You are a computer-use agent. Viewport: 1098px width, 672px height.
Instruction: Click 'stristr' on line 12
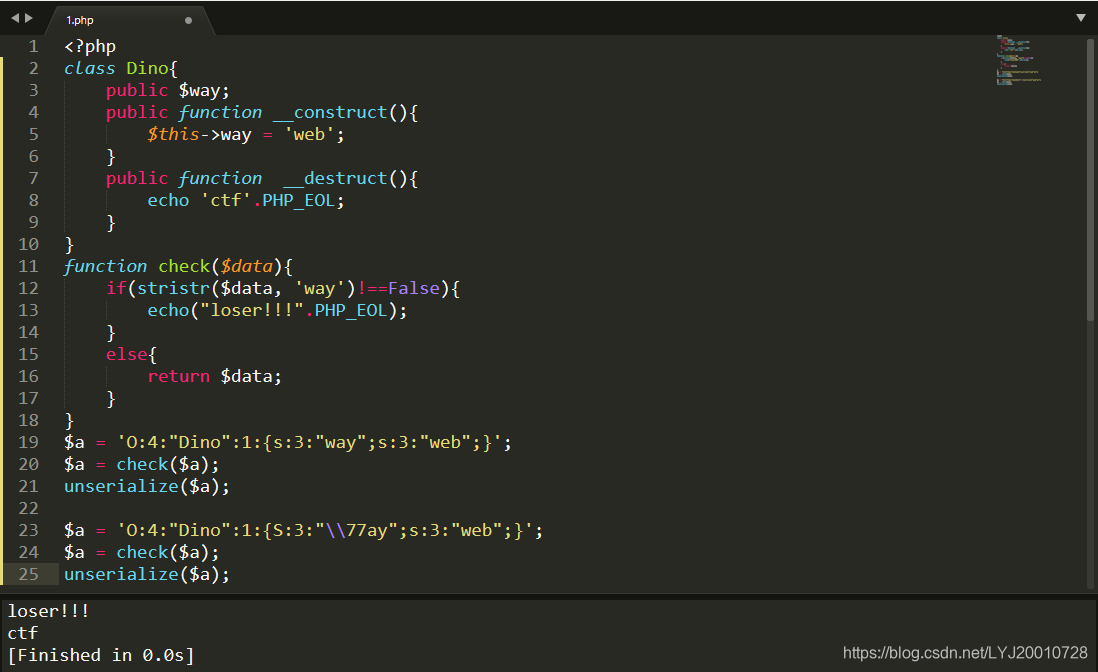pyautogui.click(x=173, y=288)
